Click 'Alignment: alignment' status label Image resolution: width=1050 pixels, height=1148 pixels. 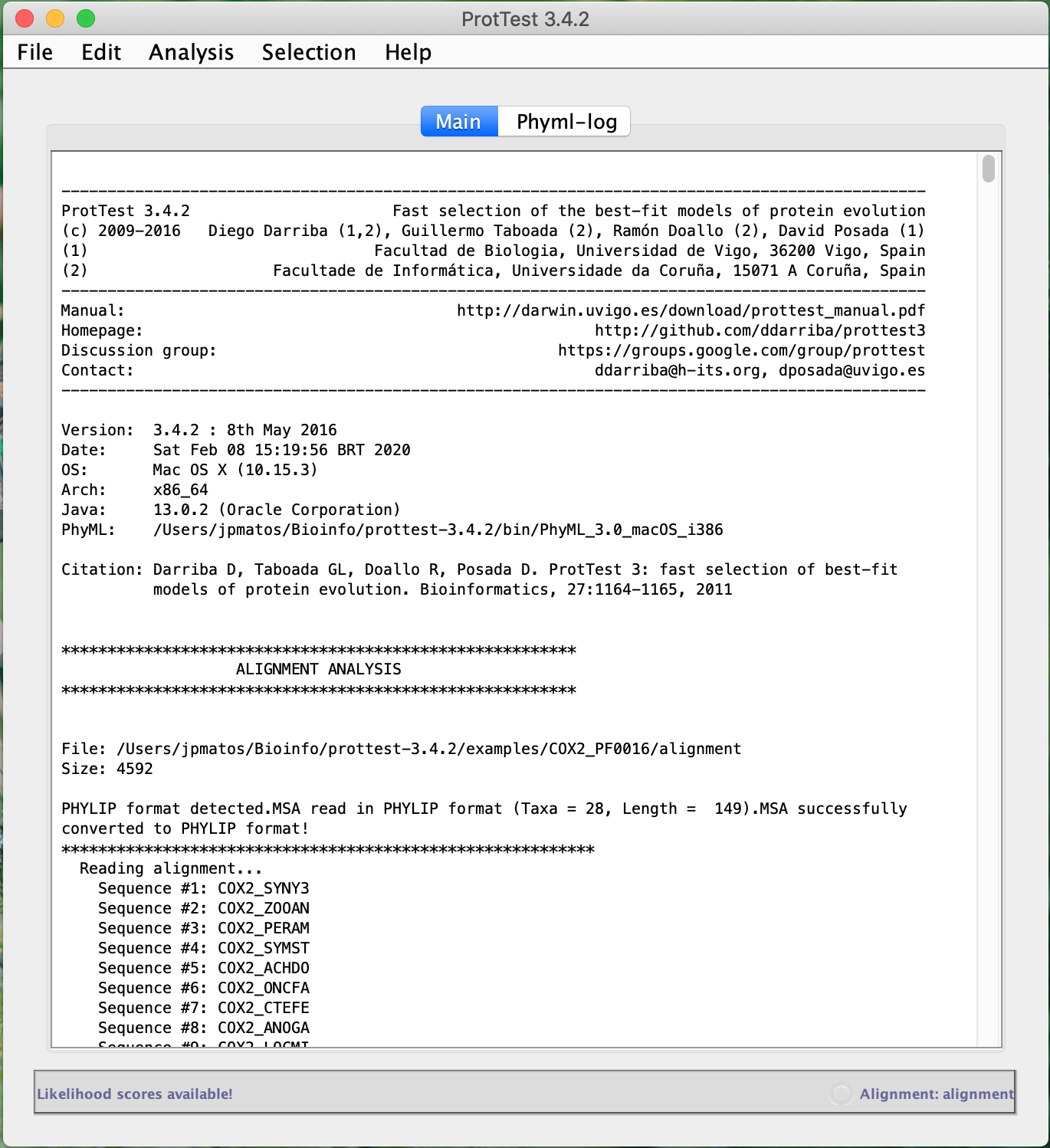pyautogui.click(x=936, y=1094)
